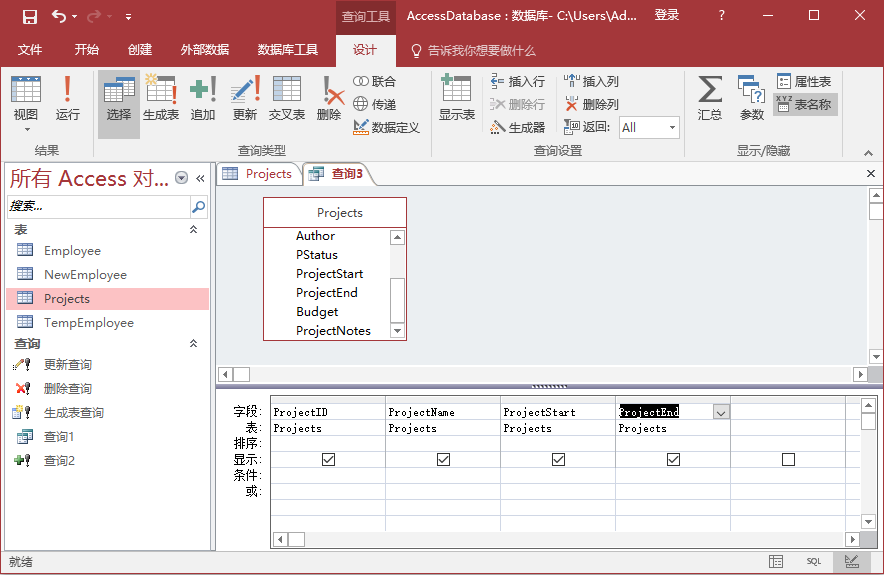Select the 删除 (Delete) query icon
This screenshot has width=884, height=575.
click(329, 99)
